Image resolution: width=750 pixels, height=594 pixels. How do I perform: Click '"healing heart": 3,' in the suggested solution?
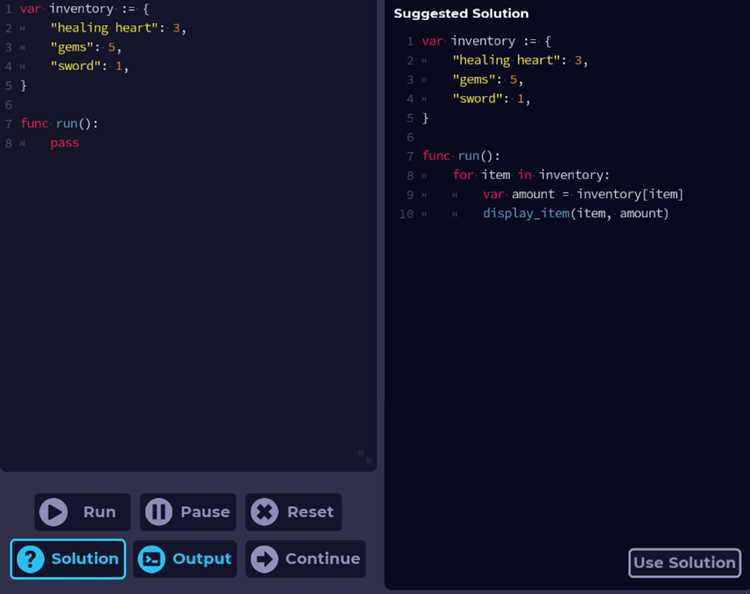point(520,60)
